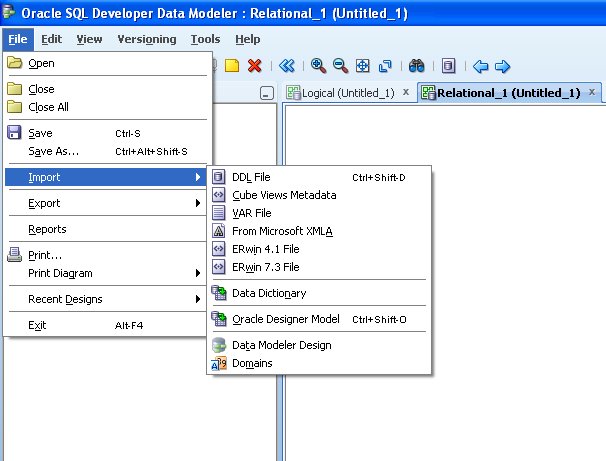Click the red X delete toolbar icon
The image size is (606, 461).
pyautogui.click(x=255, y=66)
